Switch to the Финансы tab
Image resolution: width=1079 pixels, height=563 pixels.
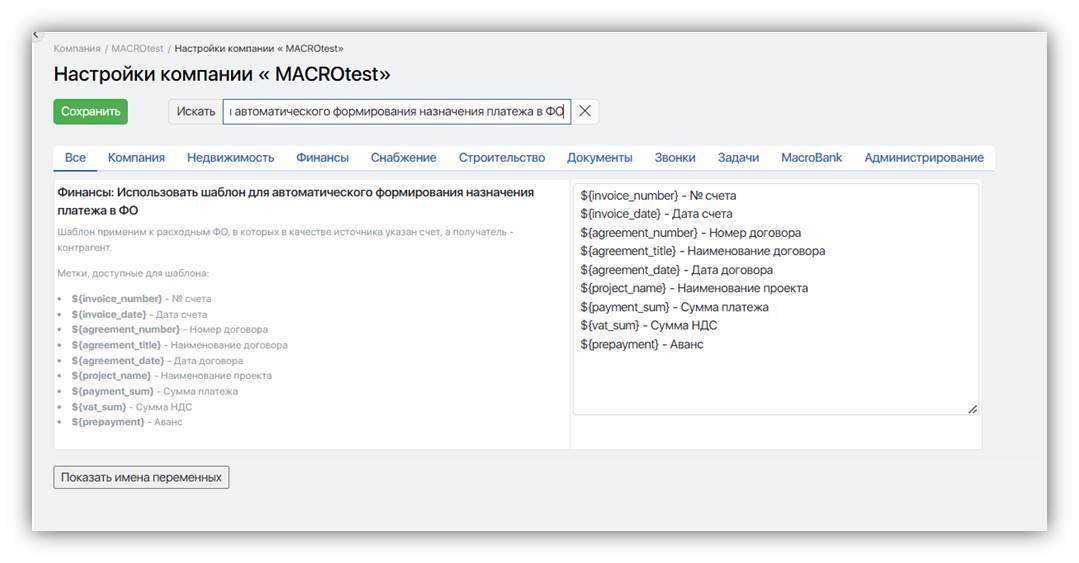point(322,158)
